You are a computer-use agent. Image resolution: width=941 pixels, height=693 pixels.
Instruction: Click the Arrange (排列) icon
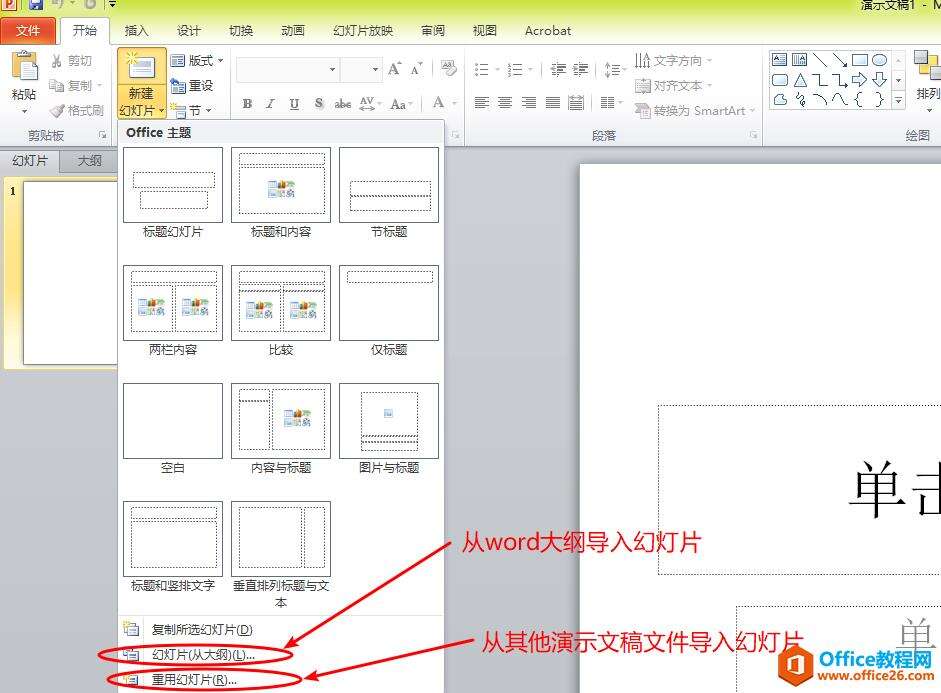(927, 67)
